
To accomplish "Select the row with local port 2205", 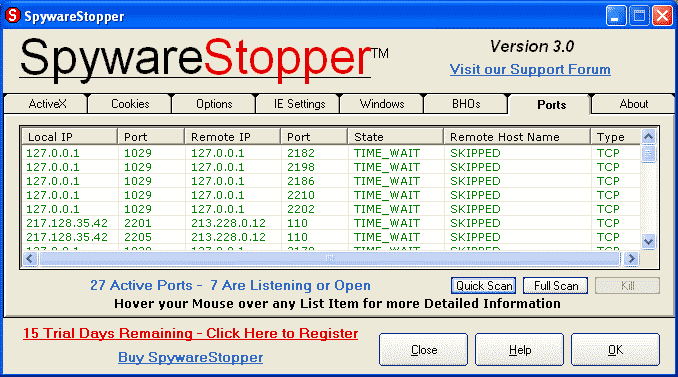I will 331,237.
